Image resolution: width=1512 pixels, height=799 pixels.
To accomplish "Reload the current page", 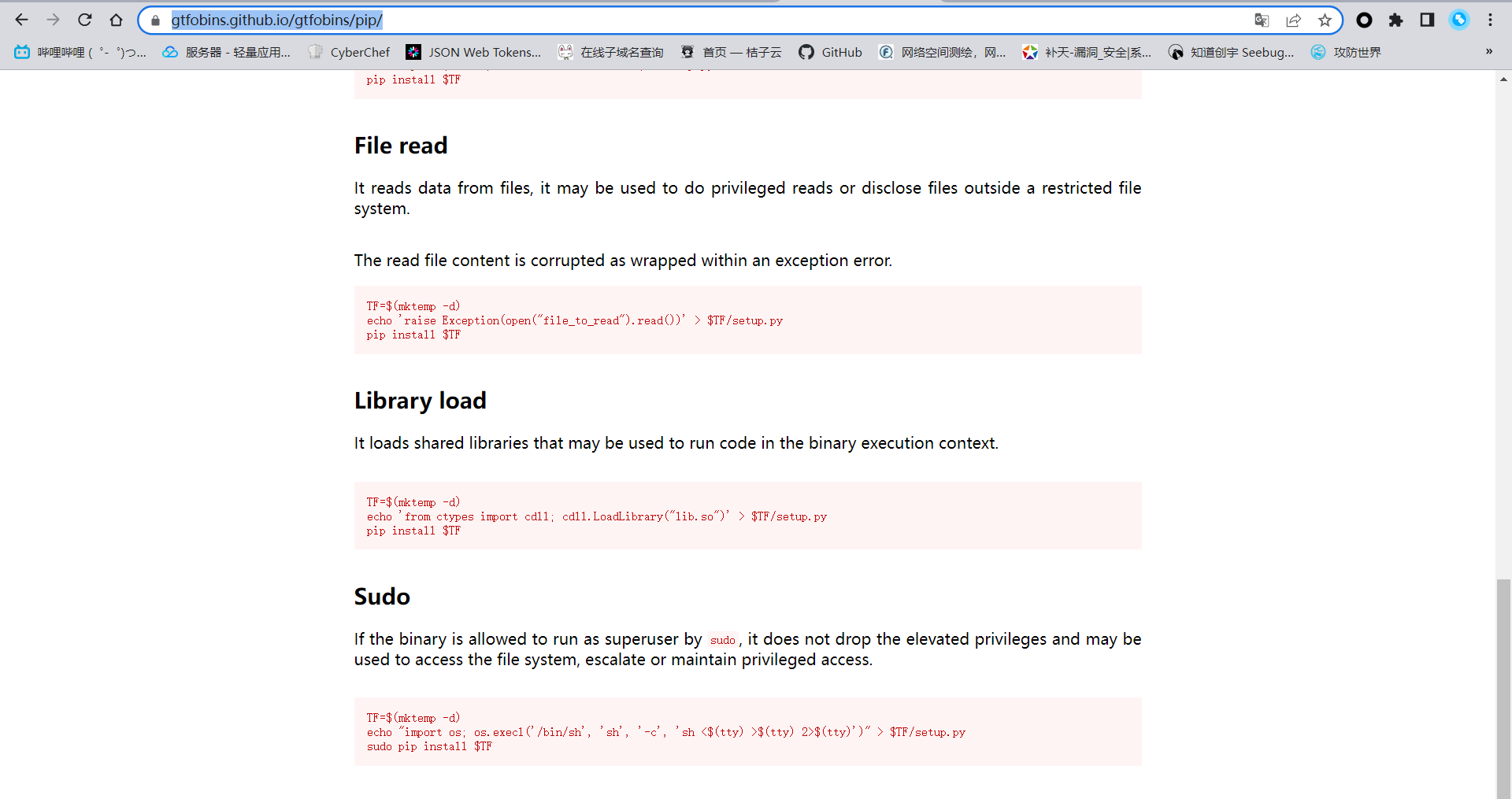I will coord(84,20).
